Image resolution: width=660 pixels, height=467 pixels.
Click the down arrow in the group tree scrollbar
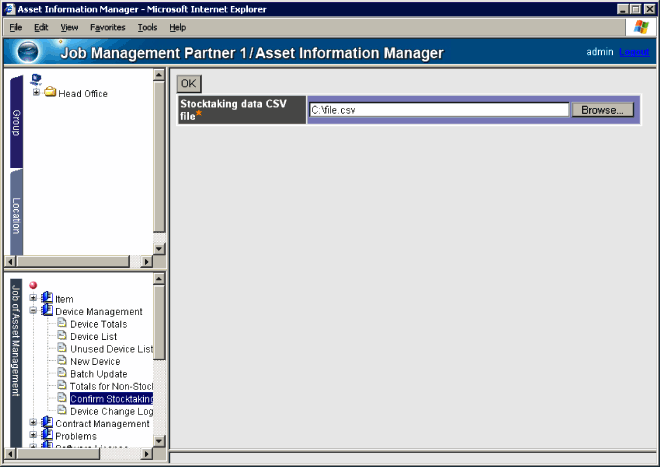pyautogui.click(x=159, y=249)
